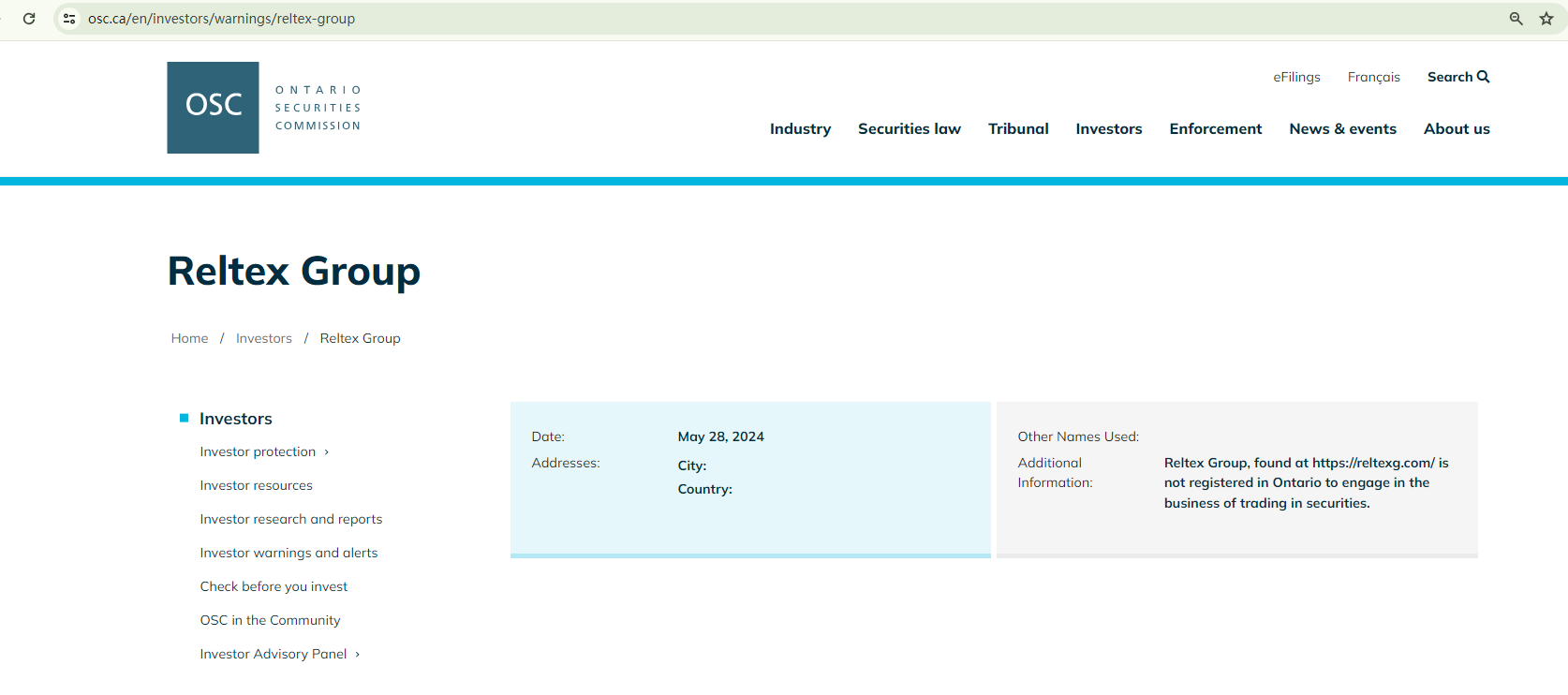Image resolution: width=1568 pixels, height=695 pixels.
Task: Open the Enforcement menu
Action: click(x=1215, y=129)
